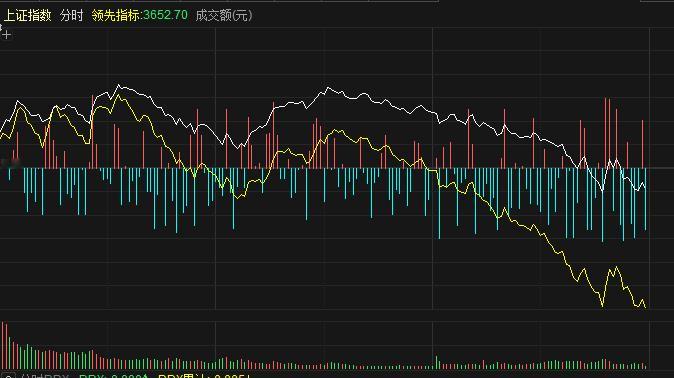The image size is (674, 378).
Task: Click the 领先指标 leading indicator label
Action: 115,15
